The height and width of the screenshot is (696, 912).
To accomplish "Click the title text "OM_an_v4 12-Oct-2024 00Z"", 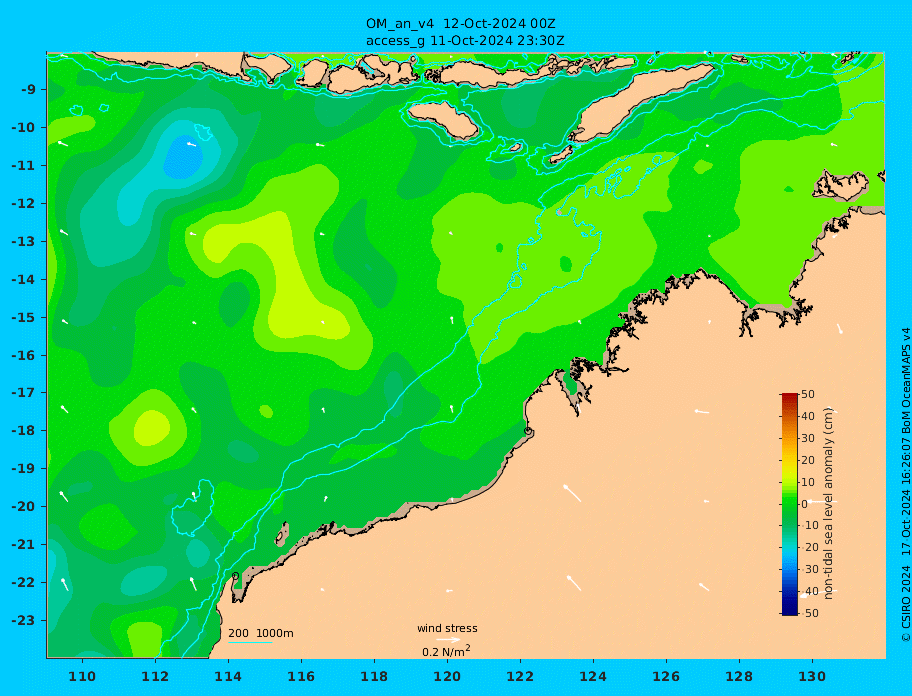I will coord(461,24).
